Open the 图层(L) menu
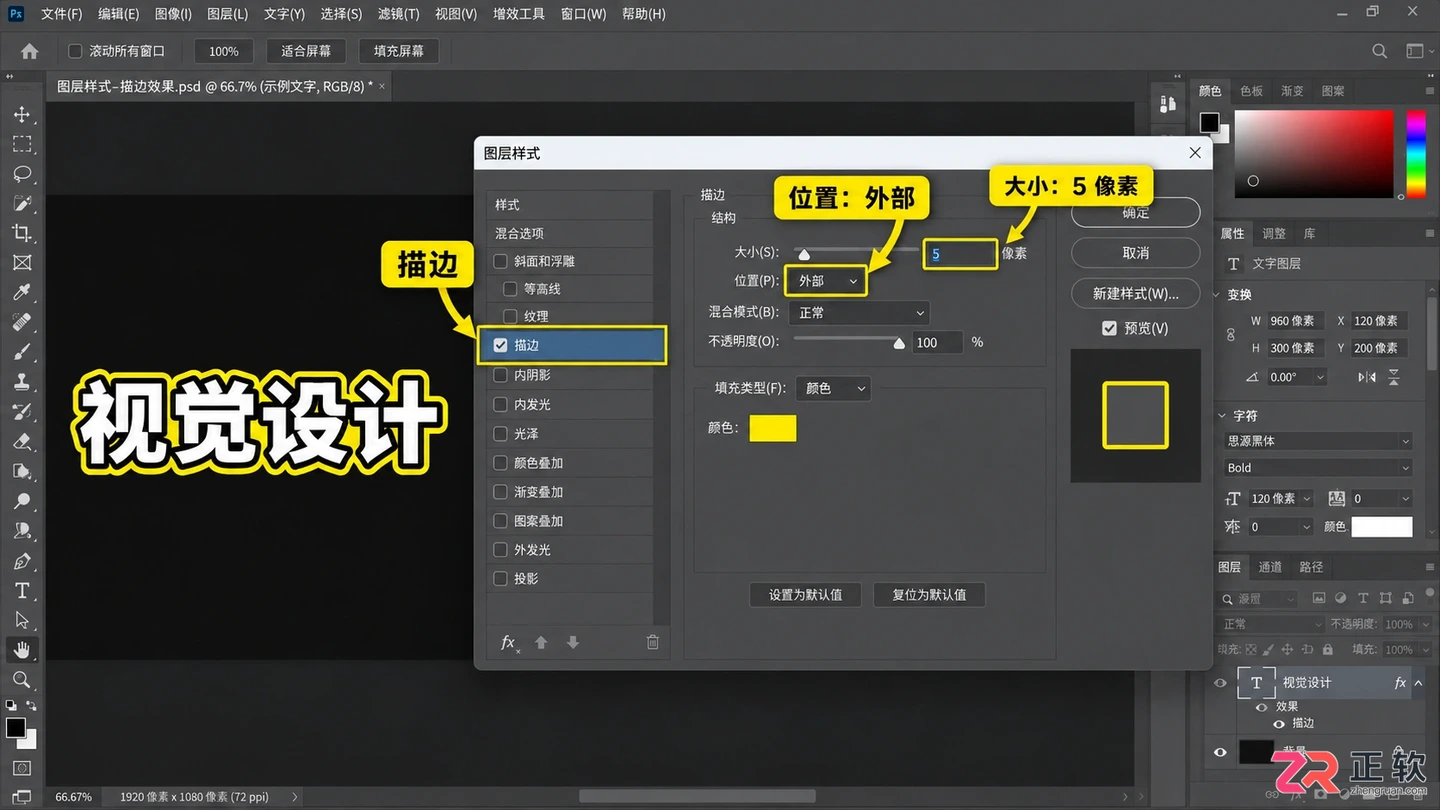Image resolution: width=1440 pixels, height=810 pixels. (x=227, y=14)
